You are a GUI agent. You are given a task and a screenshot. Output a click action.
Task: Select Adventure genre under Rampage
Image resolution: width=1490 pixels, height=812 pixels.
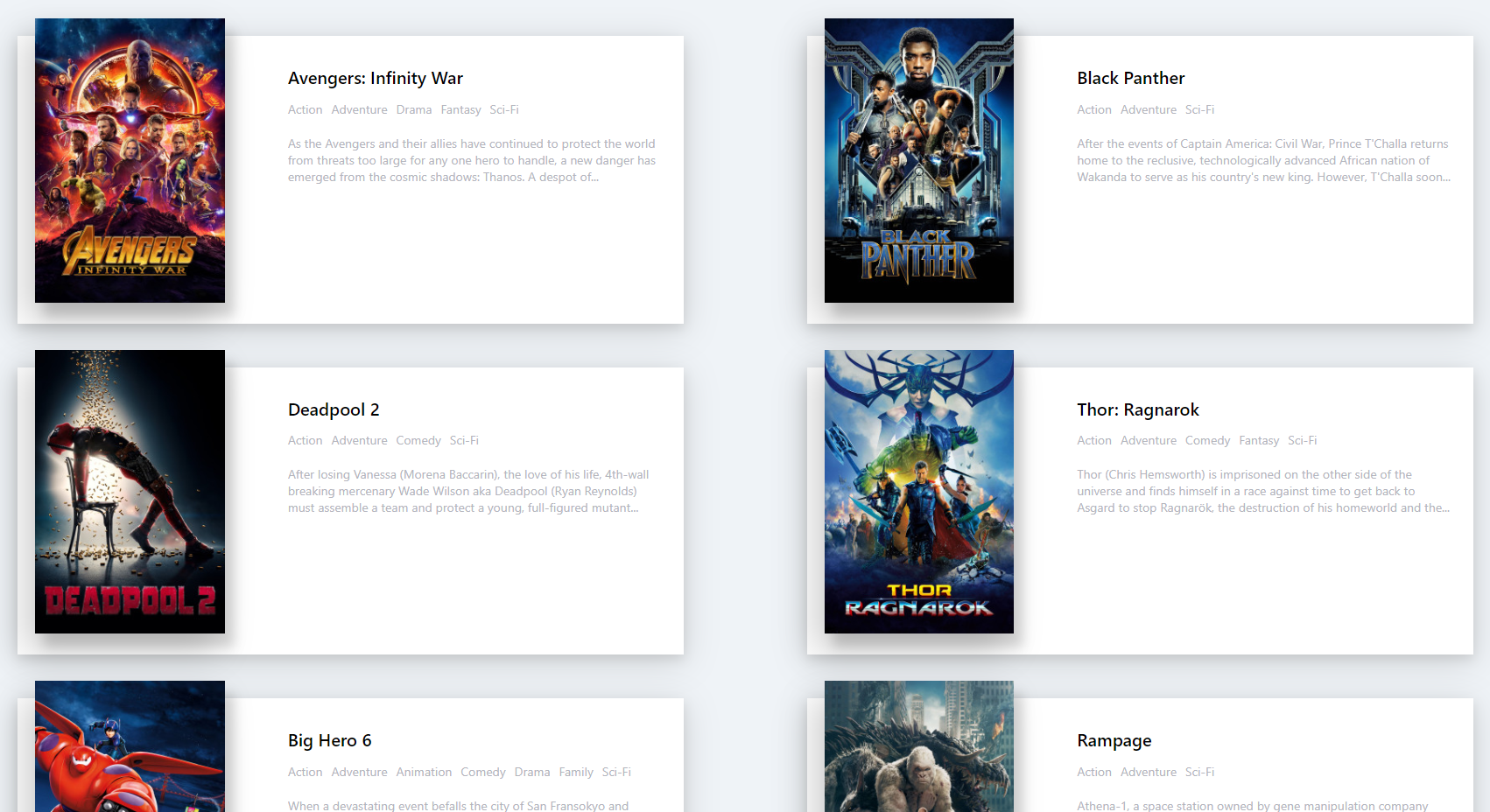tap(1149, 772)
